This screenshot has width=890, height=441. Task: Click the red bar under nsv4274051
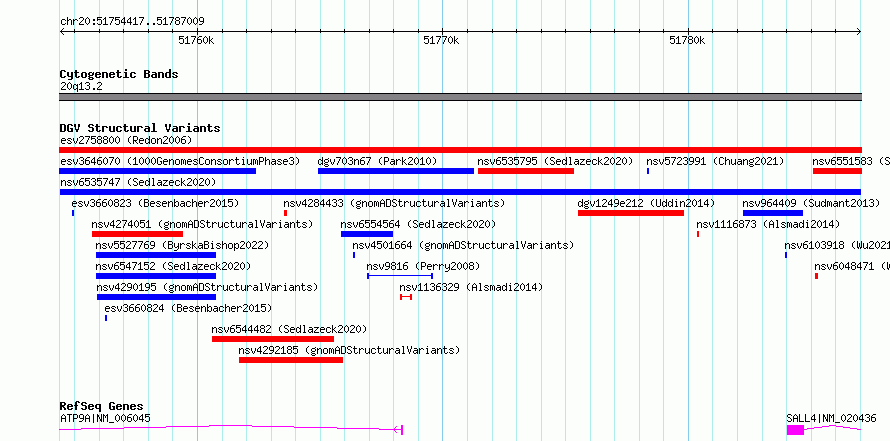coord(137,234)
